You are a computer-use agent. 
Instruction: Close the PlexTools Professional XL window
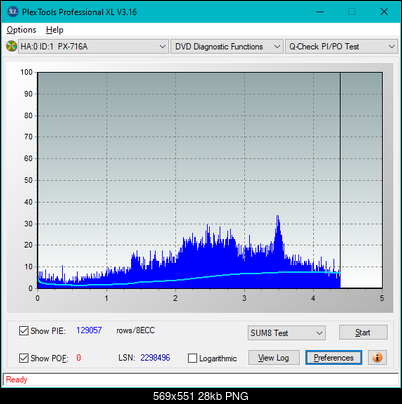(x=384, y=12)
